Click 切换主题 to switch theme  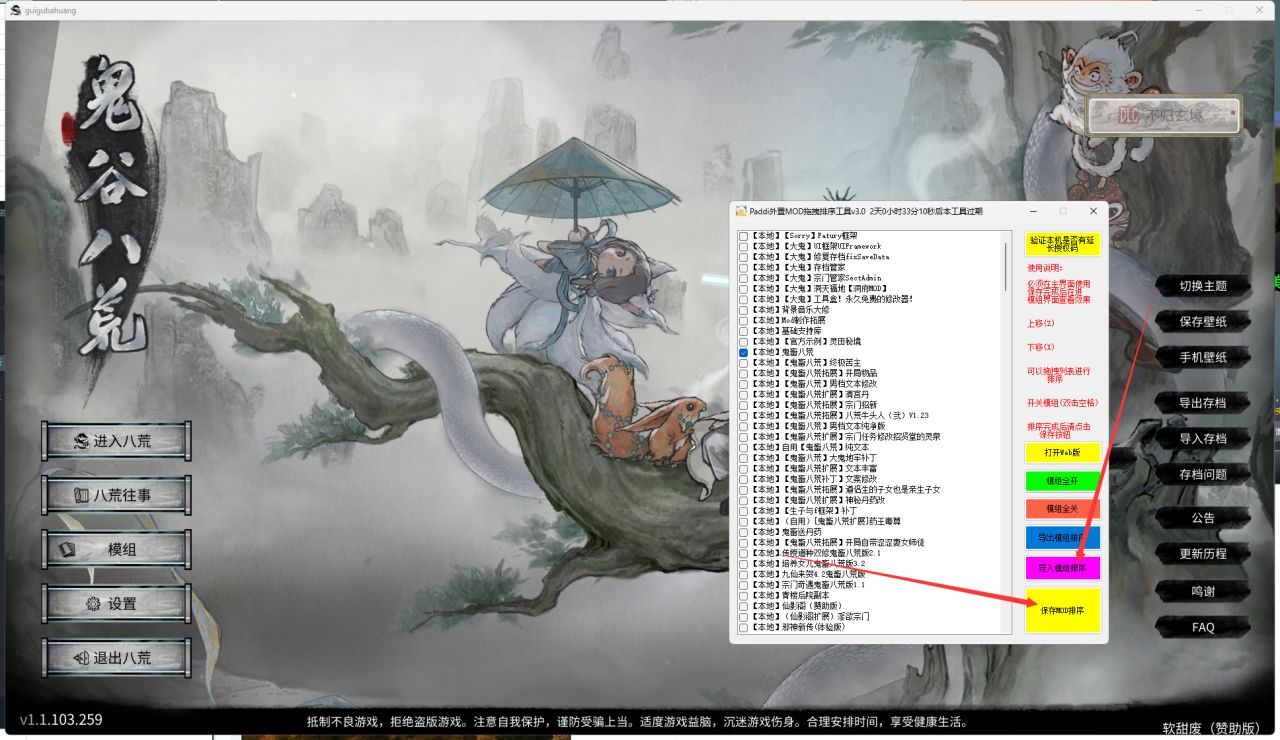click(x=1203, y=286)
